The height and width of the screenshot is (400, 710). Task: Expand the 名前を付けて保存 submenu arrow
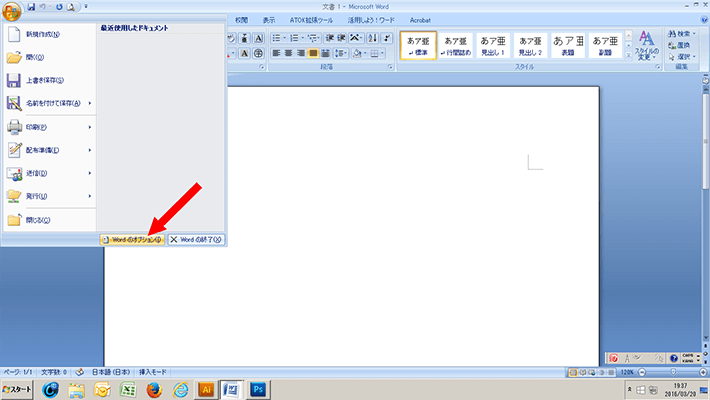point(90,103)
